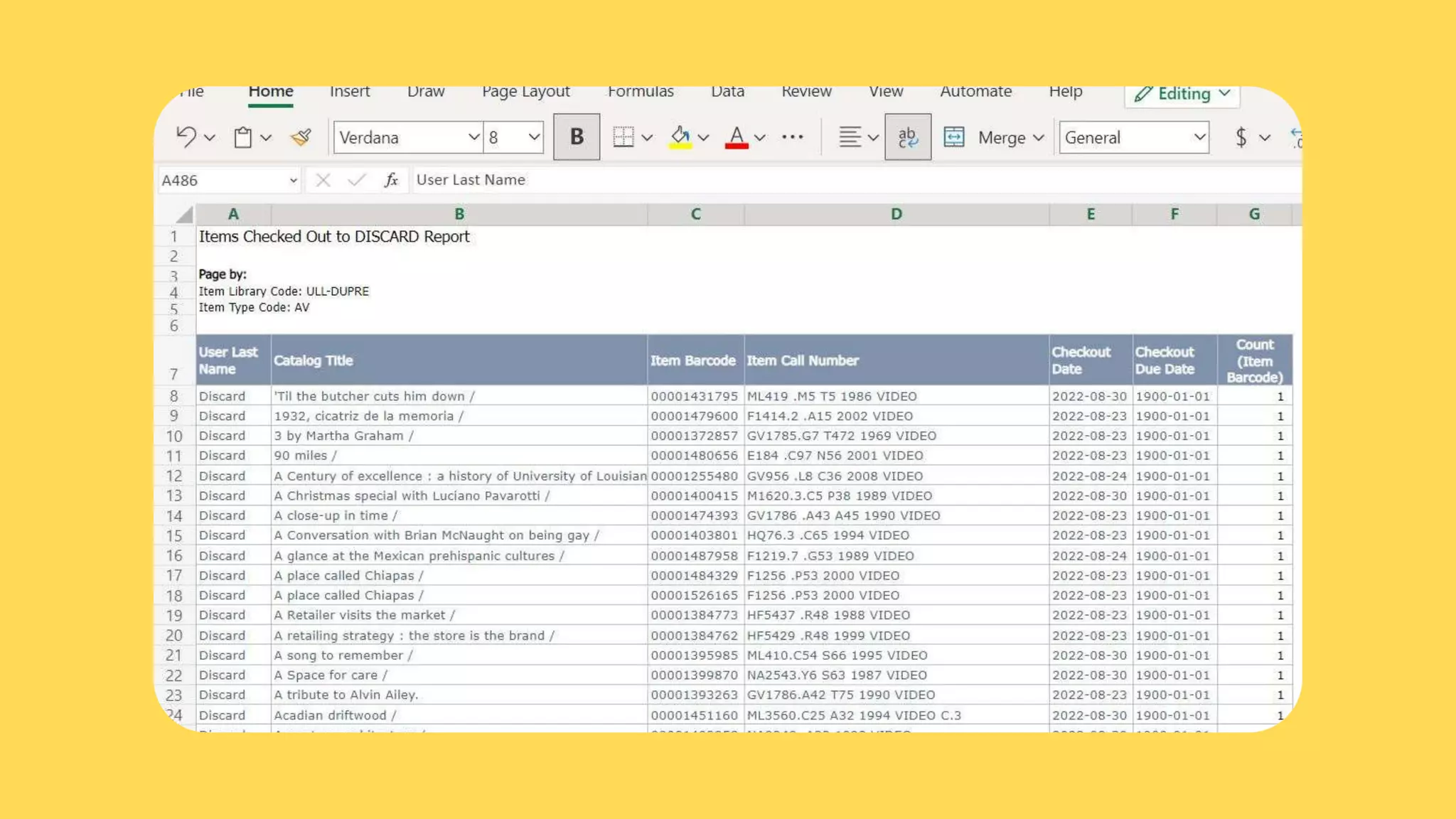Expand the font size 8 dropdown
The image size is (1456, 819).
533,137
